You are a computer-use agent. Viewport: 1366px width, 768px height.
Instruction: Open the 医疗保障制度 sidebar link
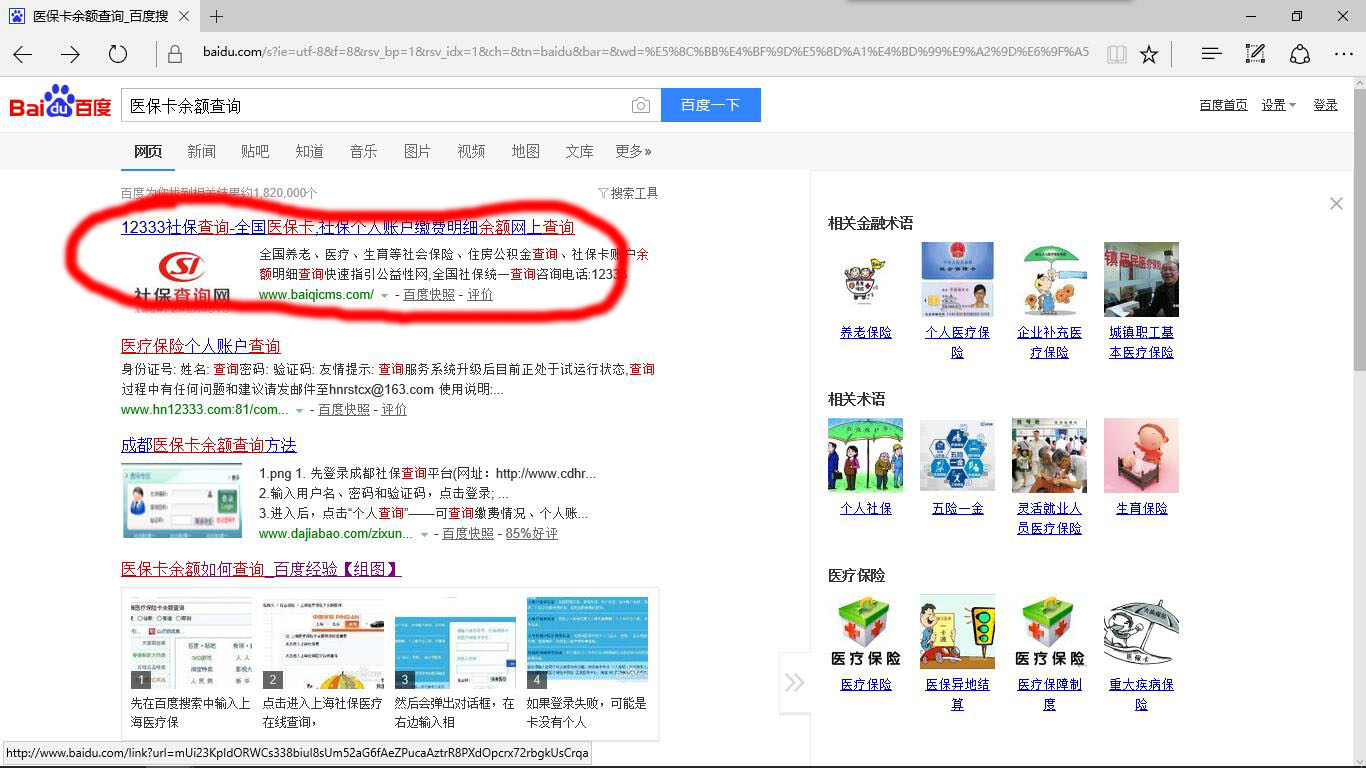pyautogui.click(x=1049, y=694)
